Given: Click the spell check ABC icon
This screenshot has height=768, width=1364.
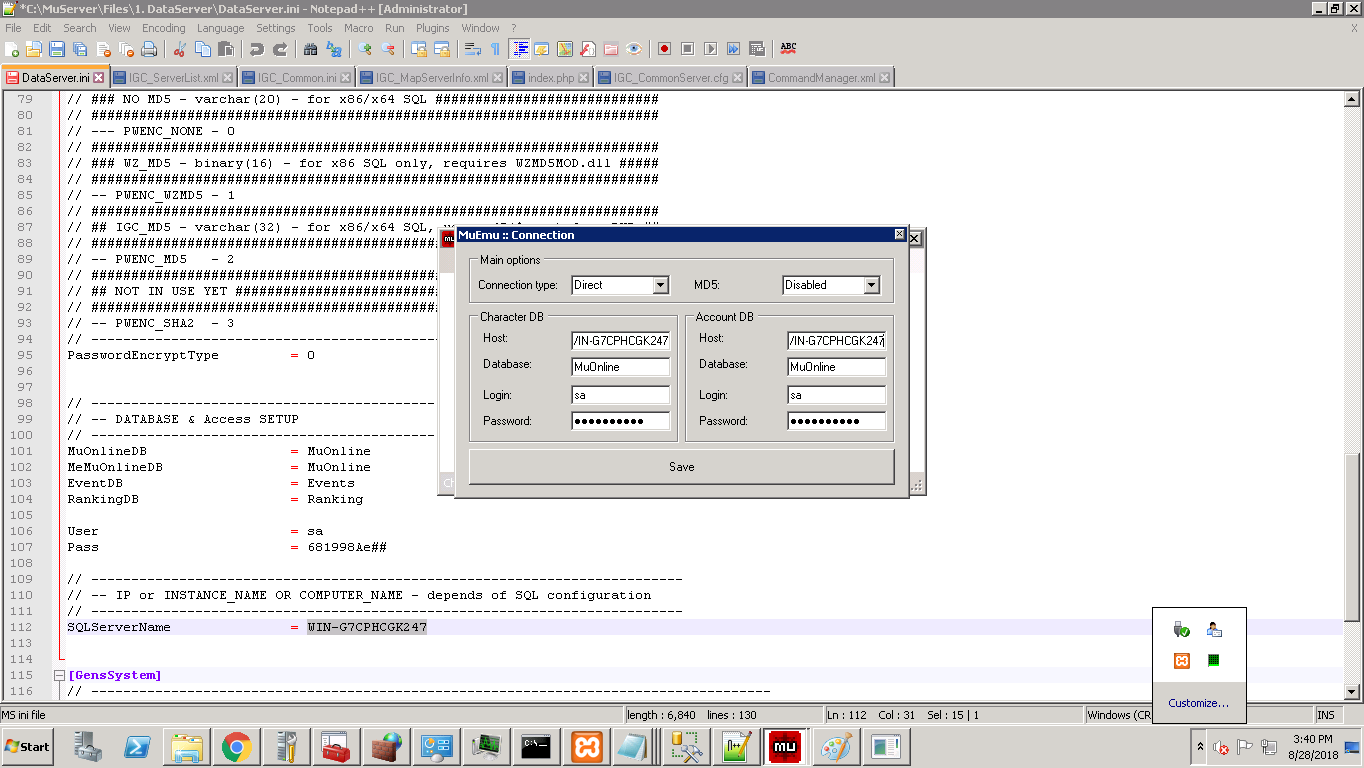Looking at the screenshot, I should (x=788, y=48).
